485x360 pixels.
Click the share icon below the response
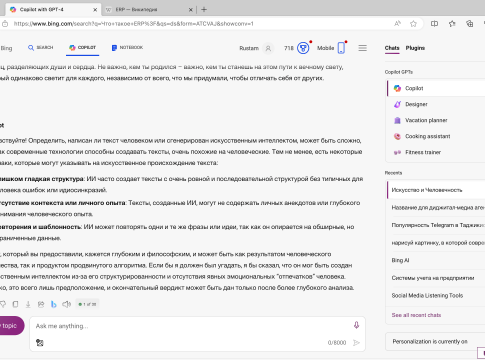coord(41,304)
